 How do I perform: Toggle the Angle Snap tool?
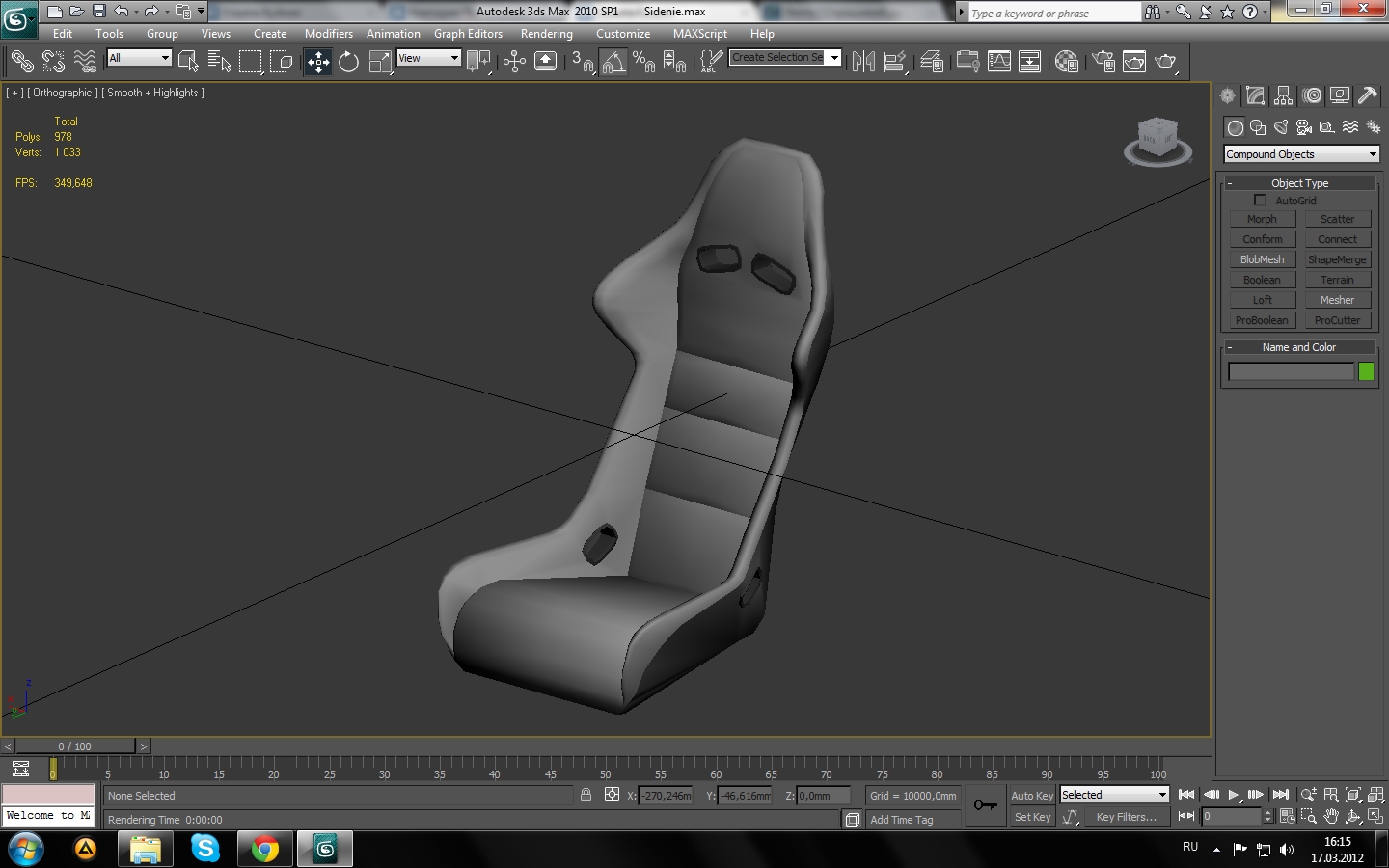point(613,63)
